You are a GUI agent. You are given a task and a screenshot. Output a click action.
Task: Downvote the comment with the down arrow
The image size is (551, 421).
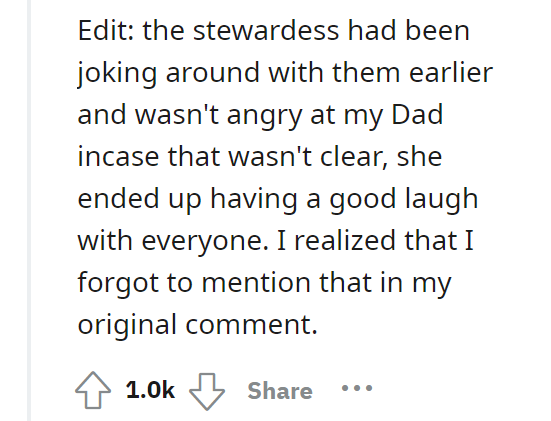pyautogui.click(x=207, y=391)
